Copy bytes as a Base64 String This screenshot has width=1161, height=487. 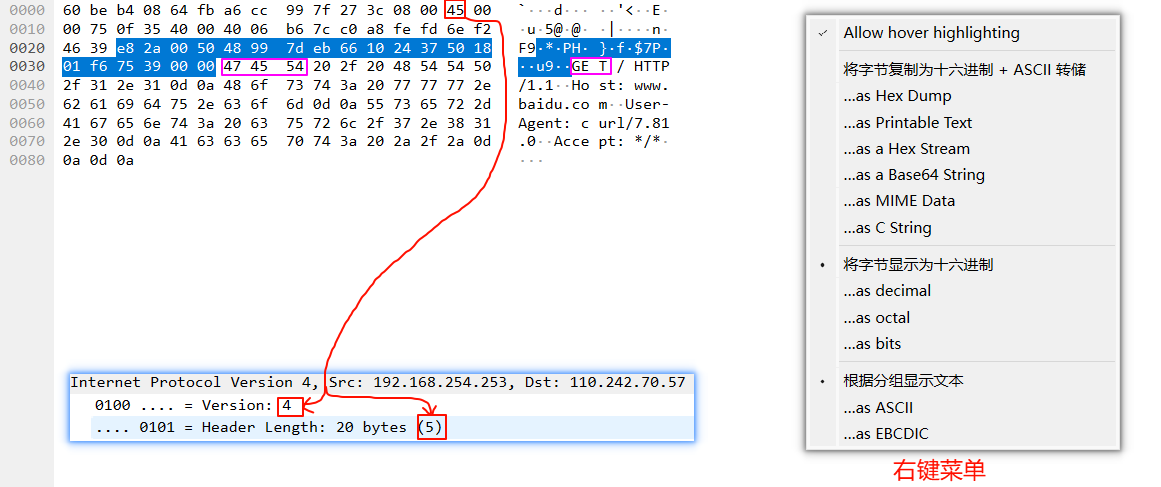click(x=913, y=175)
